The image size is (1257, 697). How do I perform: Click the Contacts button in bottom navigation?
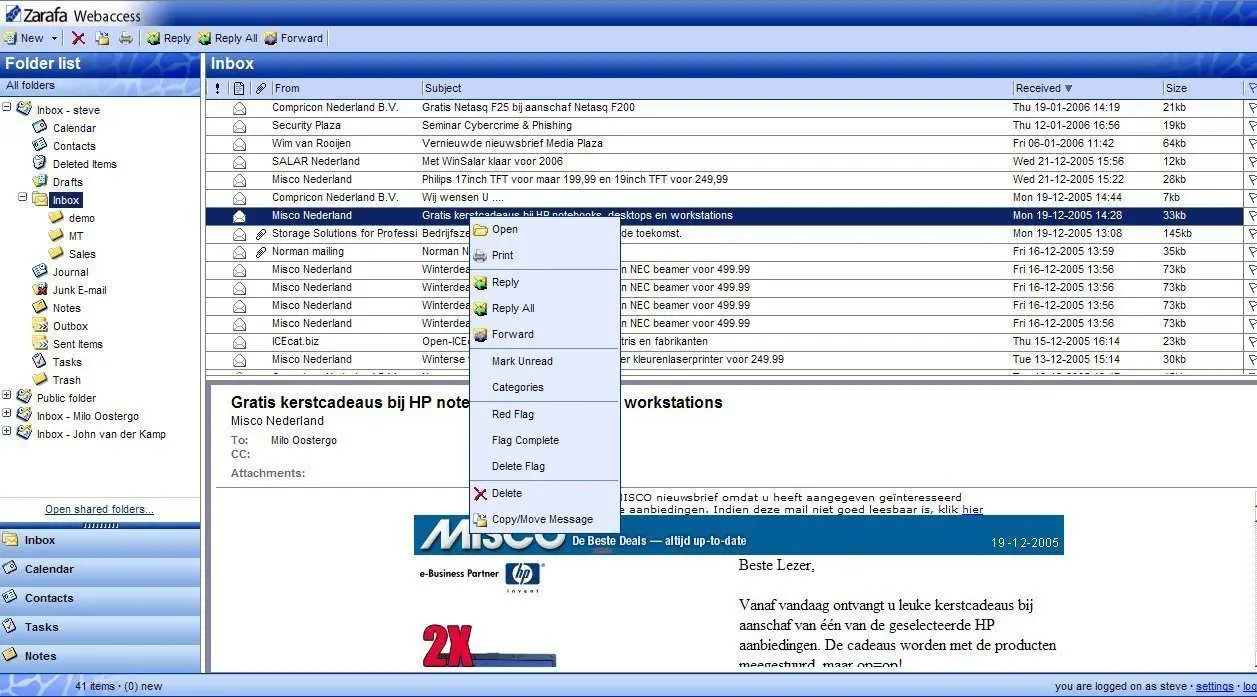click(100, 598)
